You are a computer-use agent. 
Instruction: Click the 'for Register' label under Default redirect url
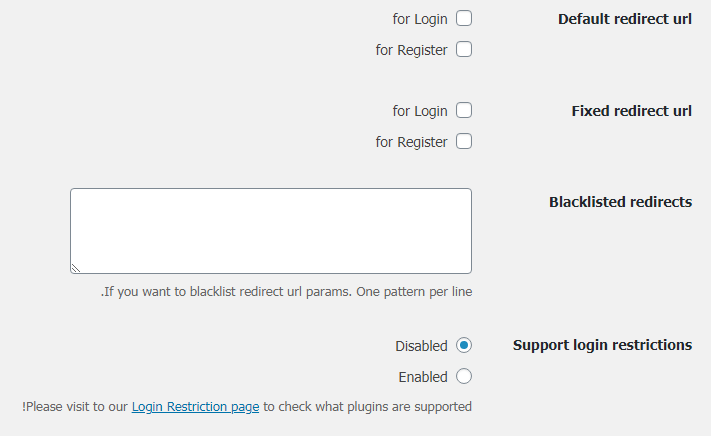411,50
